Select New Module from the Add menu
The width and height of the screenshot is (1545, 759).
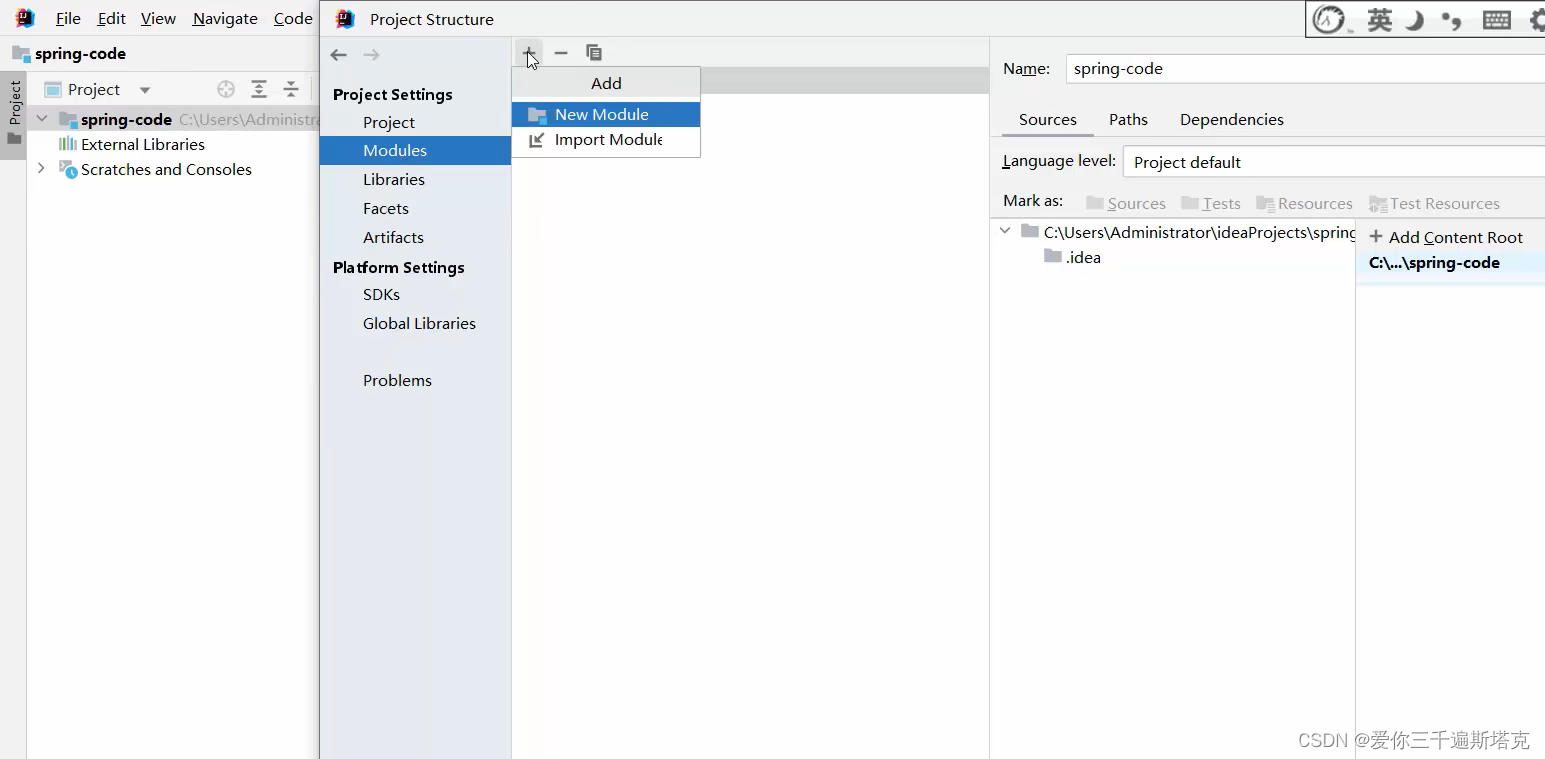pyautogui.click(x=601, y=114)
